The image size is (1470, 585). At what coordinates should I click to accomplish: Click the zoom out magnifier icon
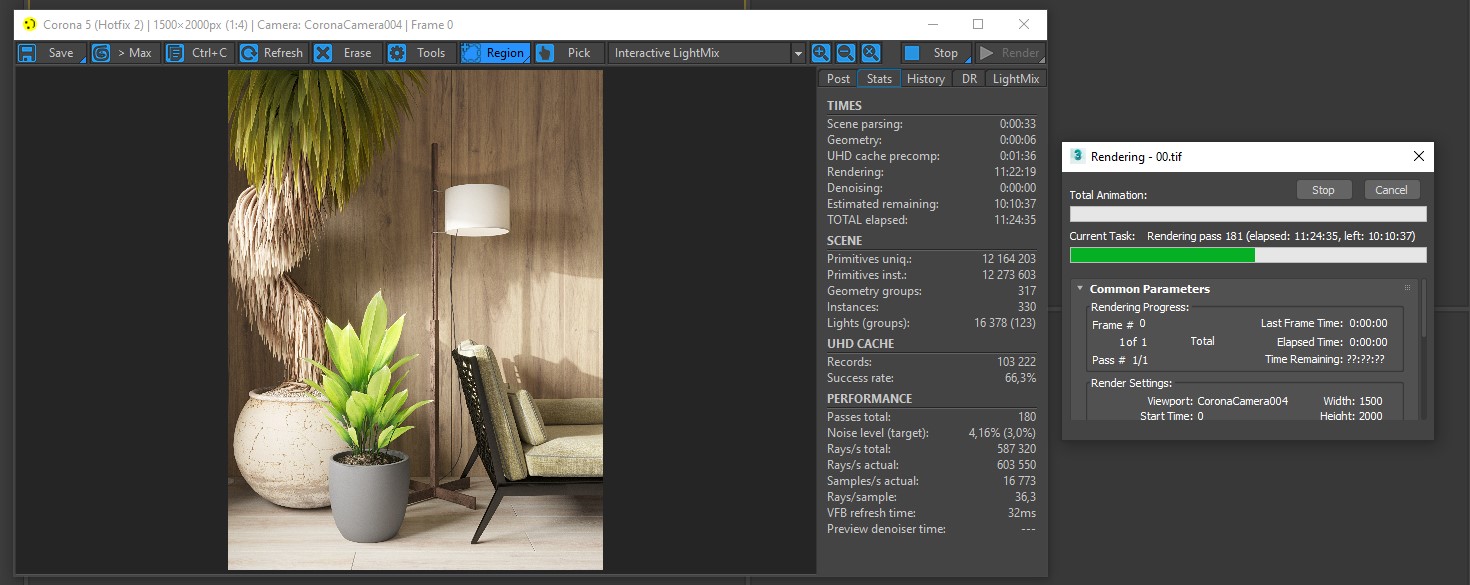(x=846, y=53)
